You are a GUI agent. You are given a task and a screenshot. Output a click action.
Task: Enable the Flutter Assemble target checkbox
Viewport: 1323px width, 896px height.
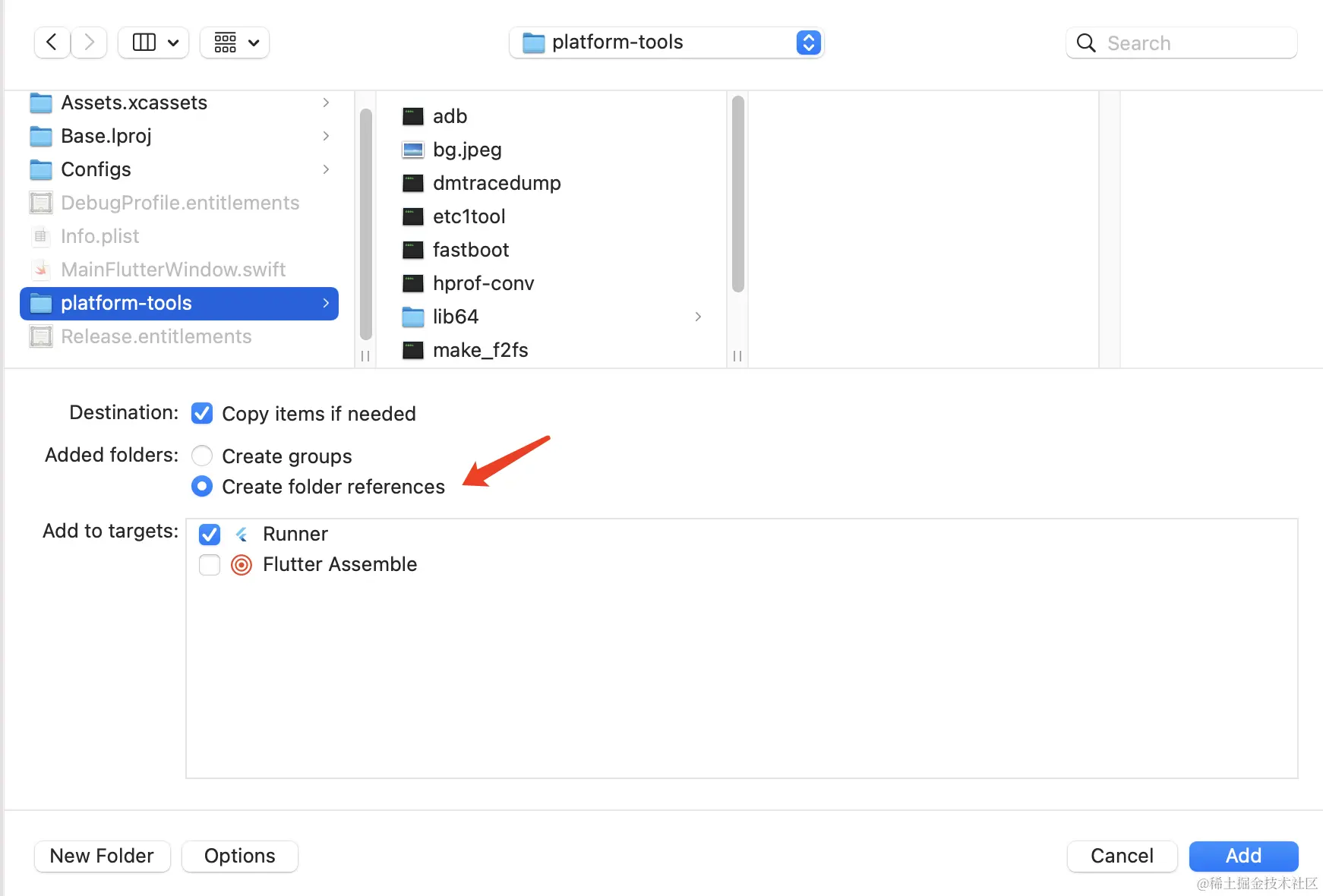point(210,565)
